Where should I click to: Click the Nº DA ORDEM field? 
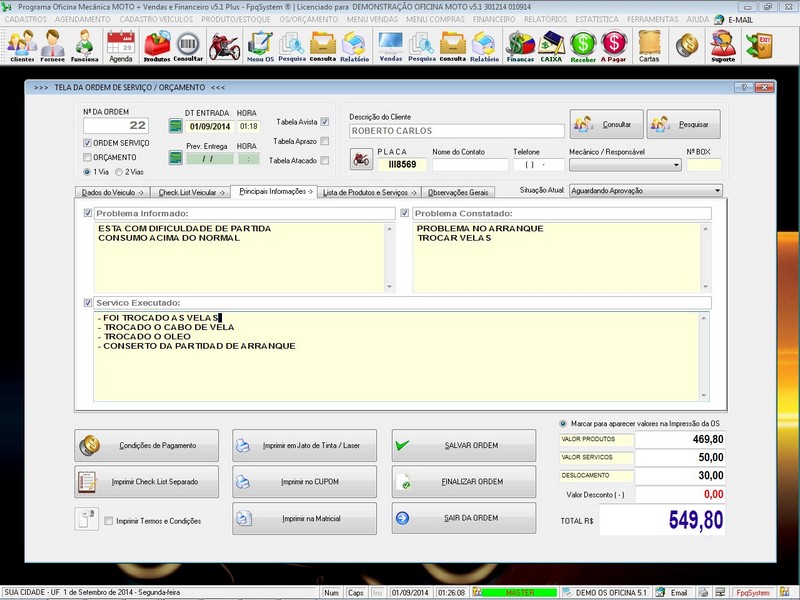coord(116,126)
